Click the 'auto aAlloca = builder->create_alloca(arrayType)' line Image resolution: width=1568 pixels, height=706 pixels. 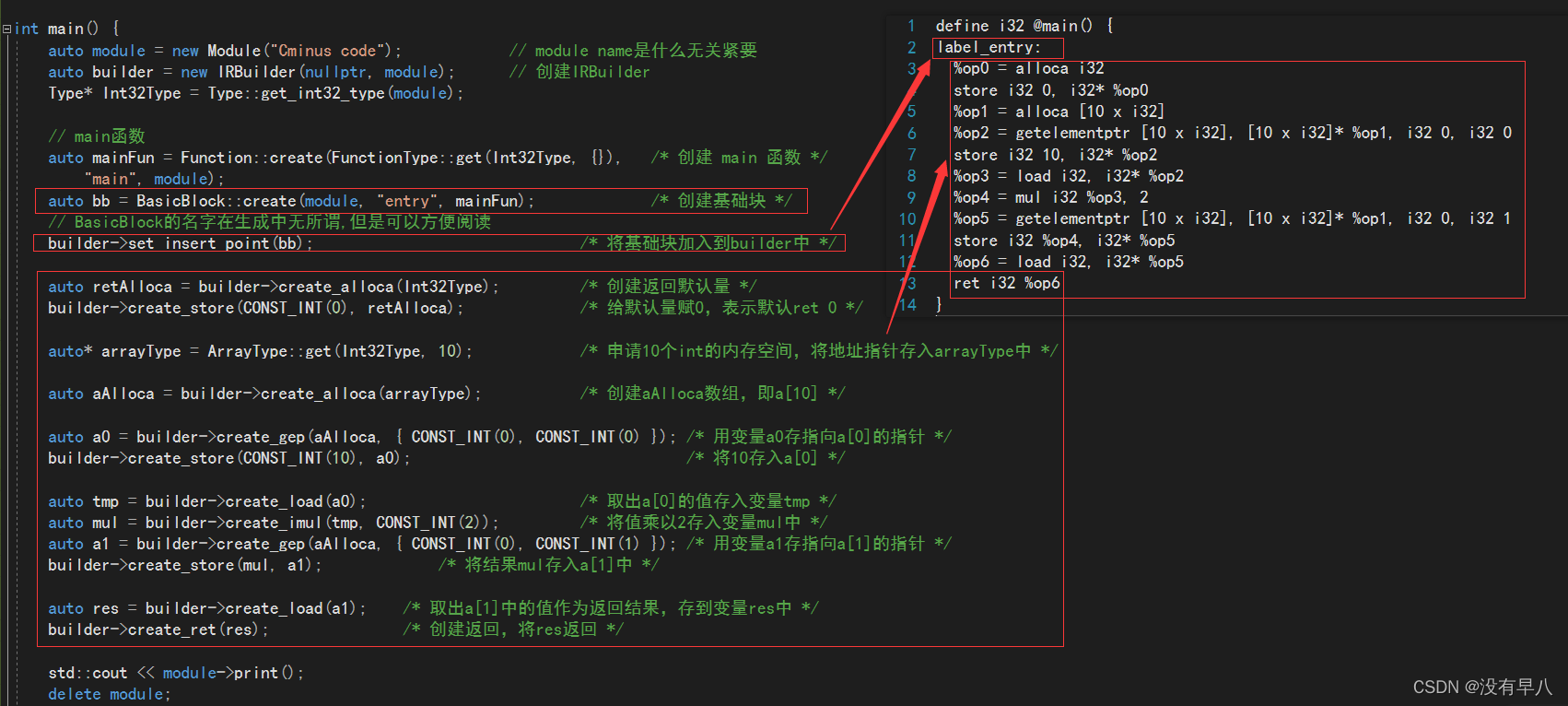click(264, 394)
